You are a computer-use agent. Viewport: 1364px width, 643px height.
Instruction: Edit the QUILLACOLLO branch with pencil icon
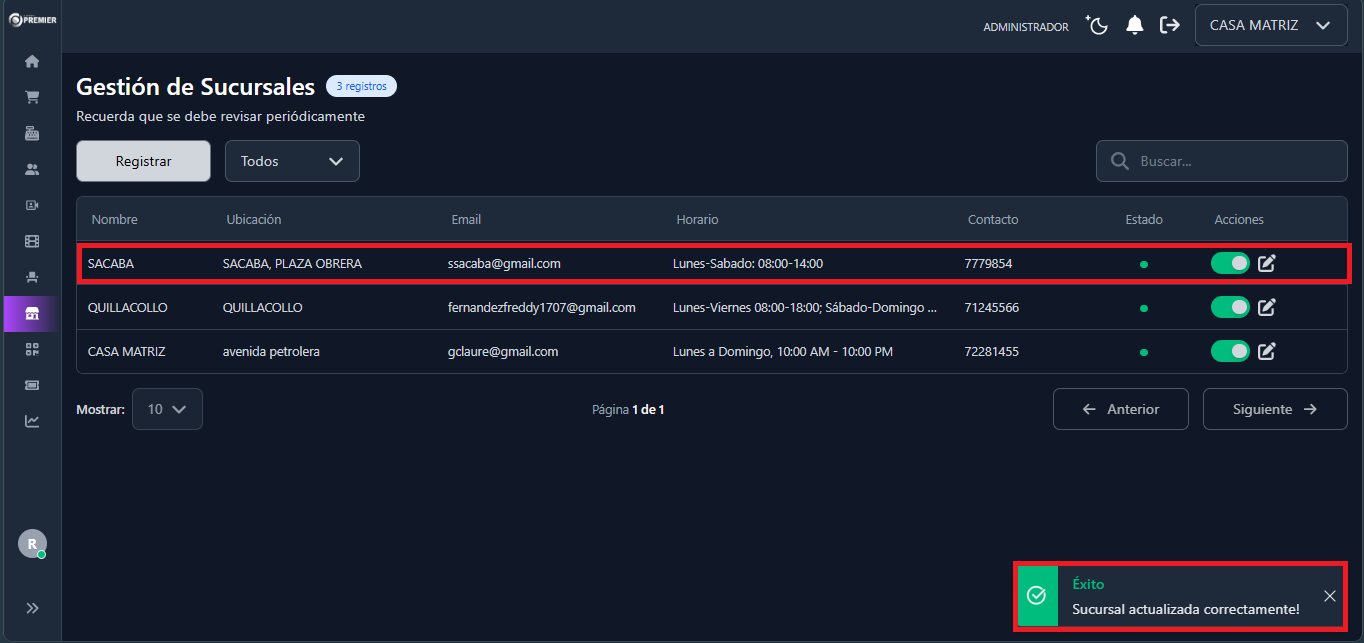click(x=1266, y=307)
